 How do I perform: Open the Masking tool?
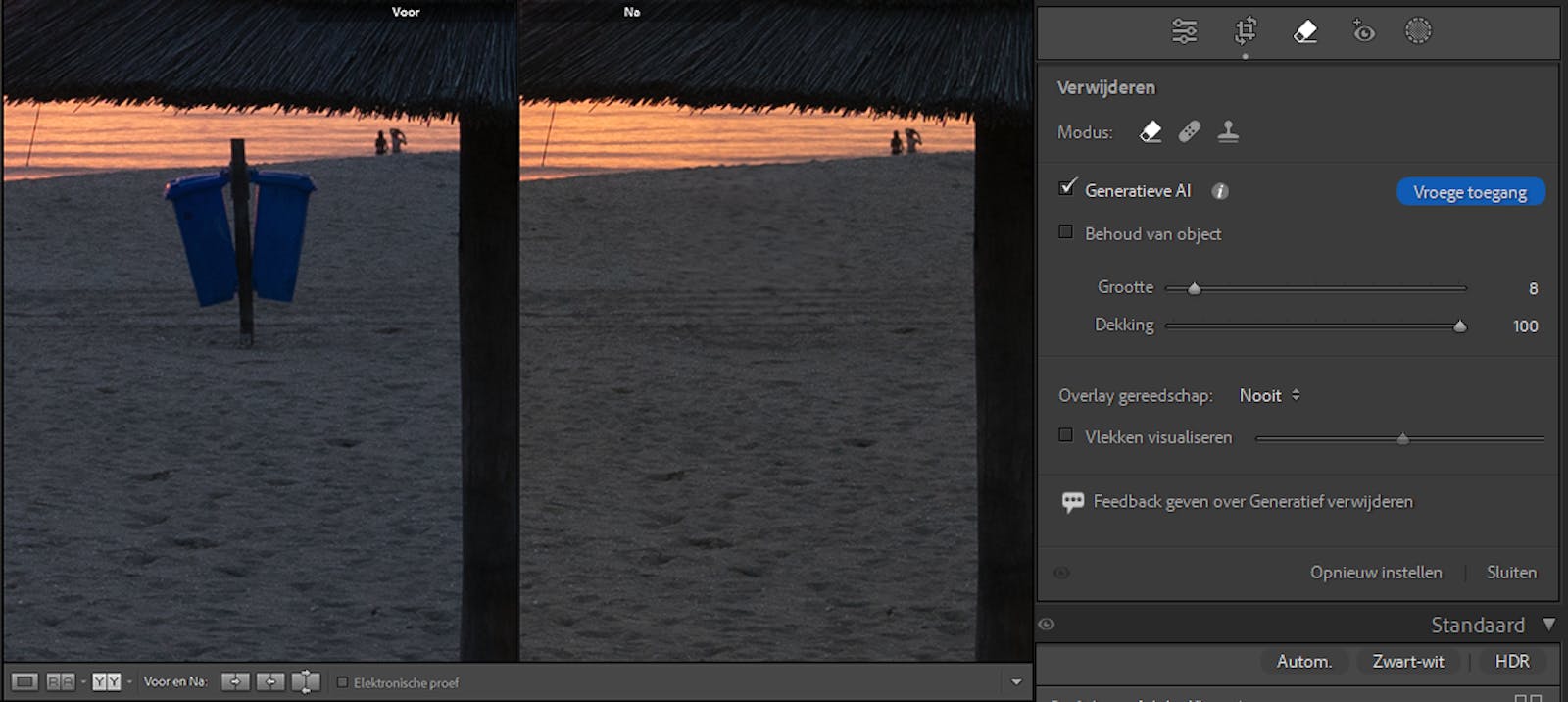click(1418, 31)
